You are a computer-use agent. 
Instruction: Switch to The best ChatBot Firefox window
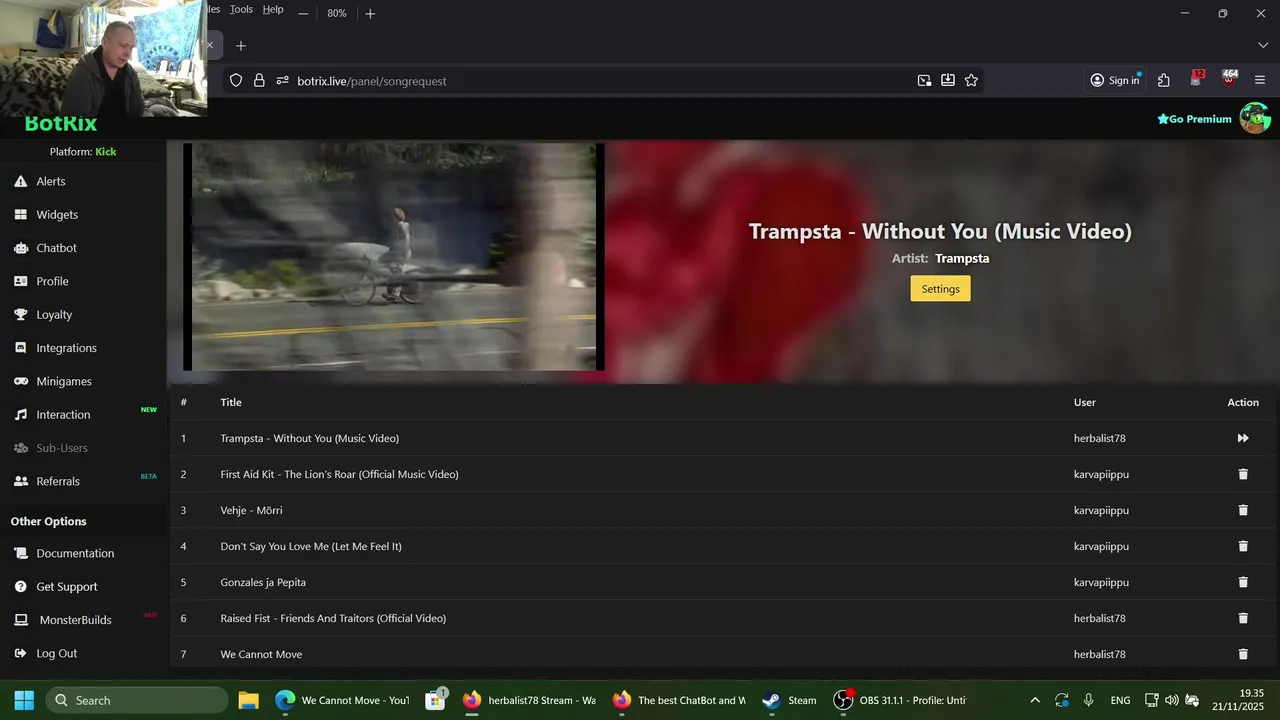[x=679, y=700]
